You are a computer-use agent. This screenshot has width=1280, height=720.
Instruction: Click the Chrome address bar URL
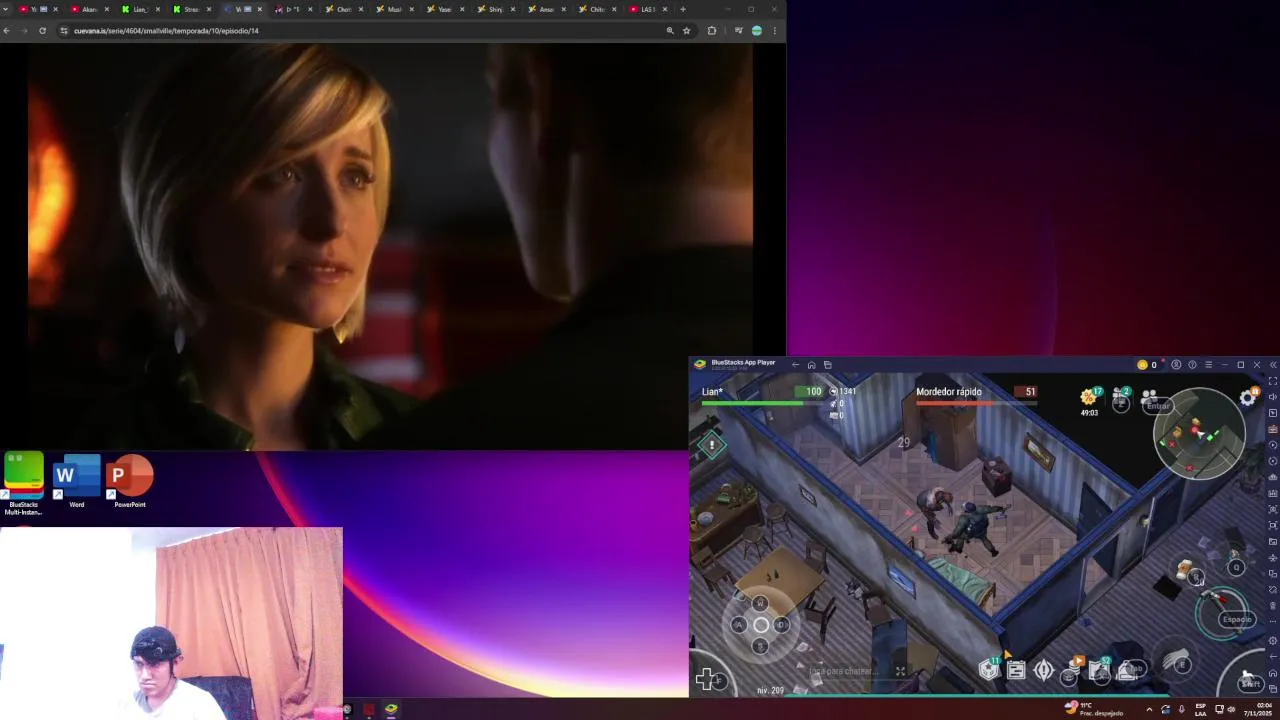point(166,31)
